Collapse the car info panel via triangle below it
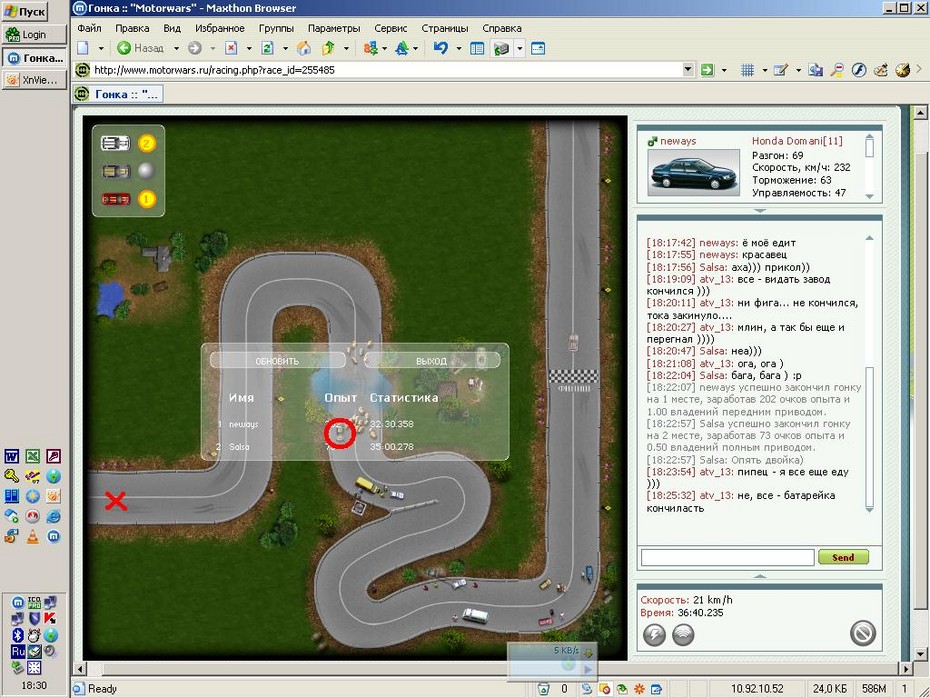 (760, 211)
